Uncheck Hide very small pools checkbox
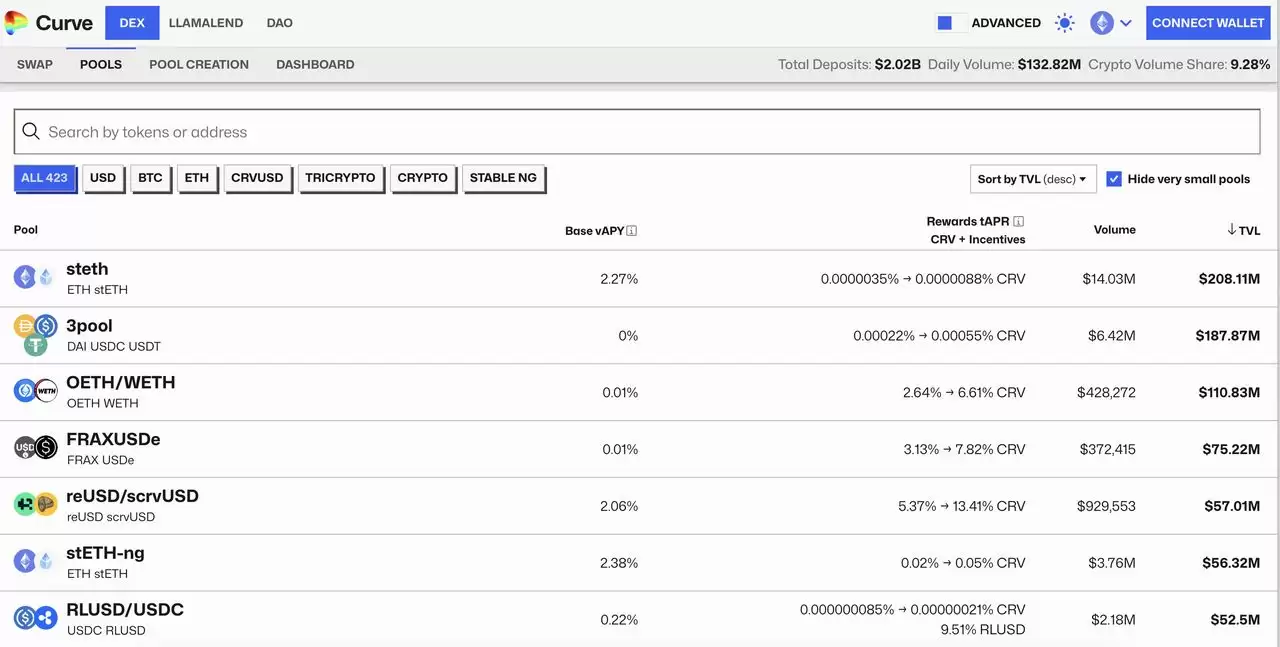 1114,179
